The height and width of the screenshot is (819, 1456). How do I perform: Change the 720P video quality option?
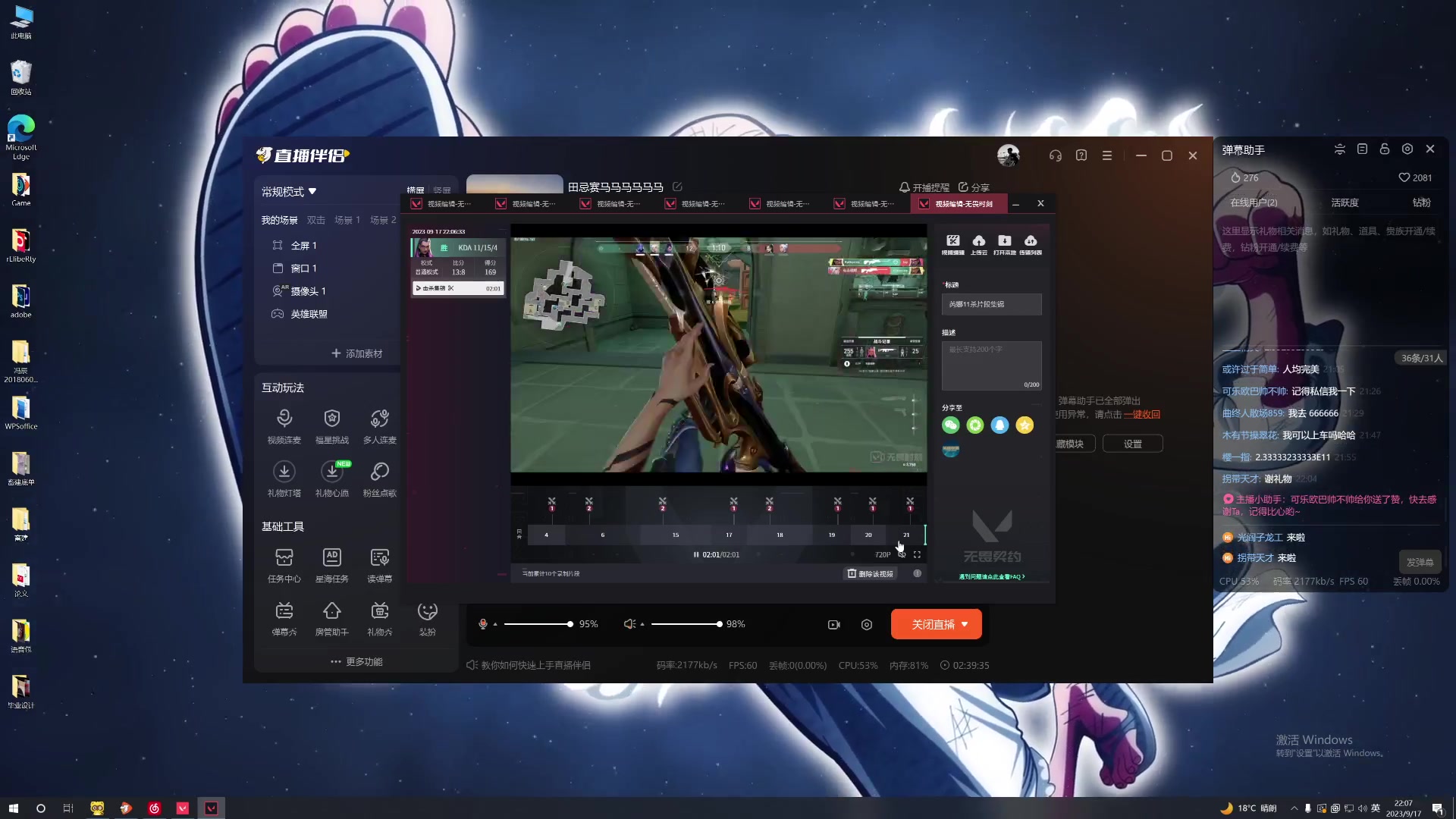883,554
